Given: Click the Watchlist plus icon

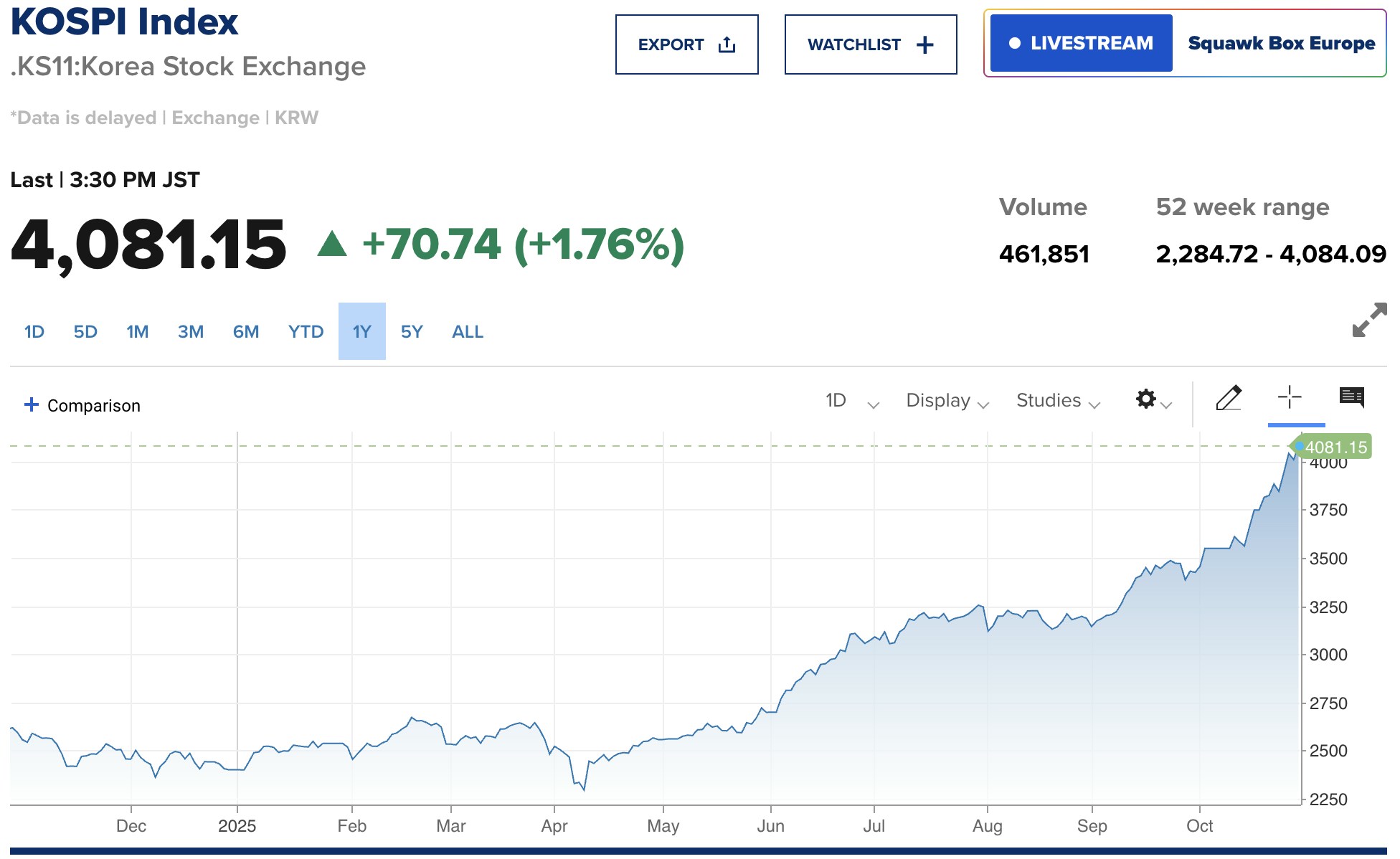Looking at the screenshot, I should tap(925, 45).
